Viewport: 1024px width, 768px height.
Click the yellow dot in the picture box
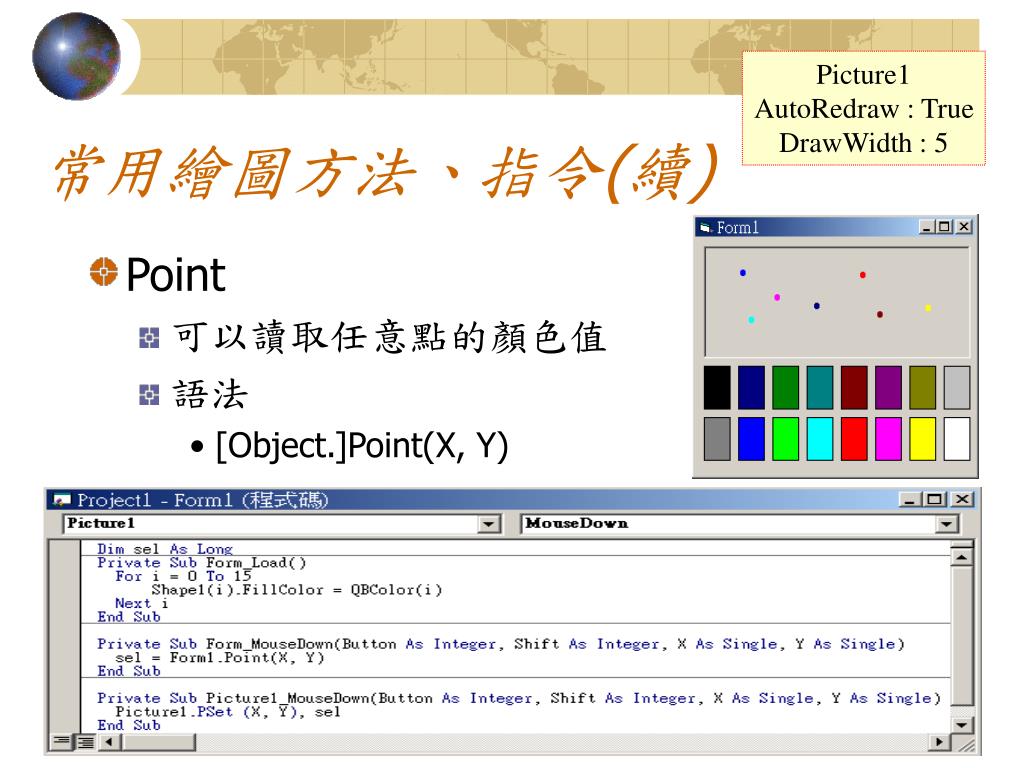coord(927,308)
